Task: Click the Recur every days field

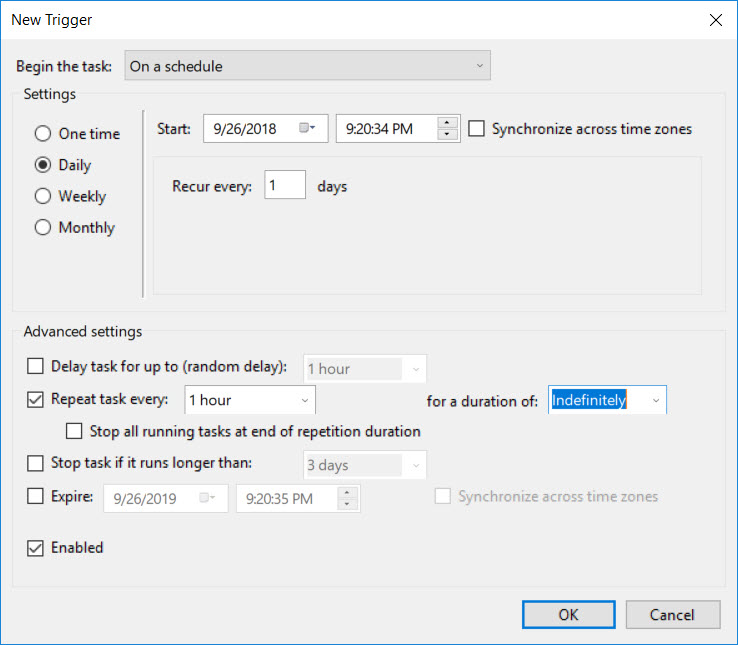Action: click(x=285, y=186)
